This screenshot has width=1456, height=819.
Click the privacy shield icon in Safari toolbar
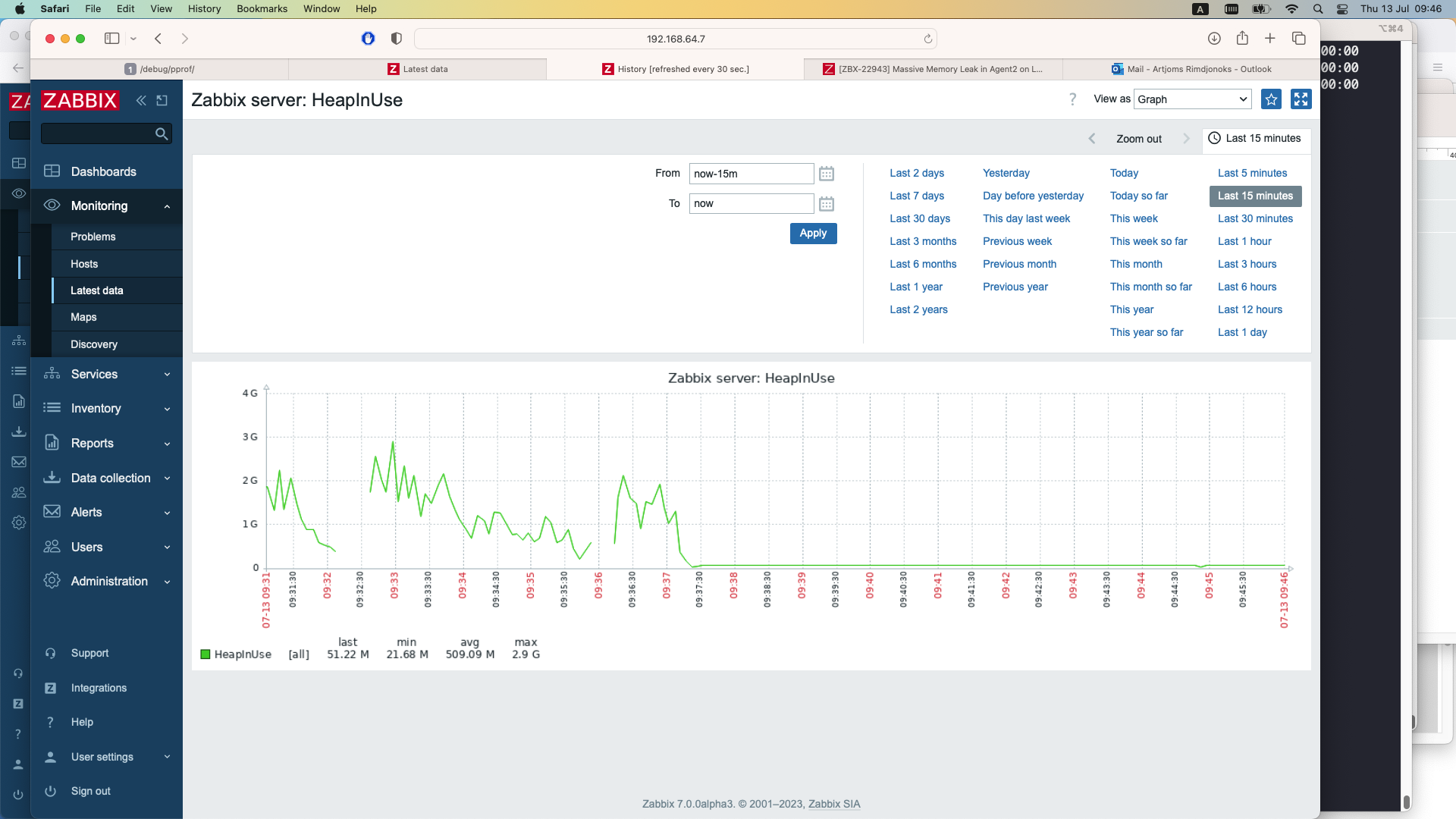coord(396,39)
